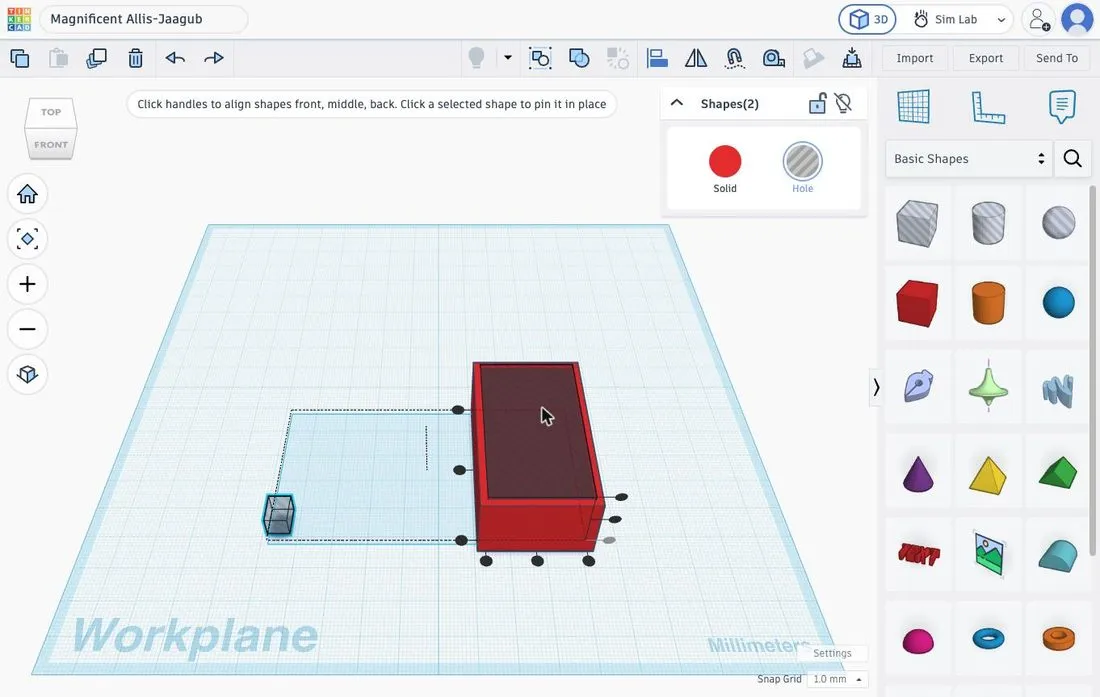Viewport: 1100px width, 697px height.
Task: Toggle visibility lightbulb in Shapes panel
Action: click(843, 104)
